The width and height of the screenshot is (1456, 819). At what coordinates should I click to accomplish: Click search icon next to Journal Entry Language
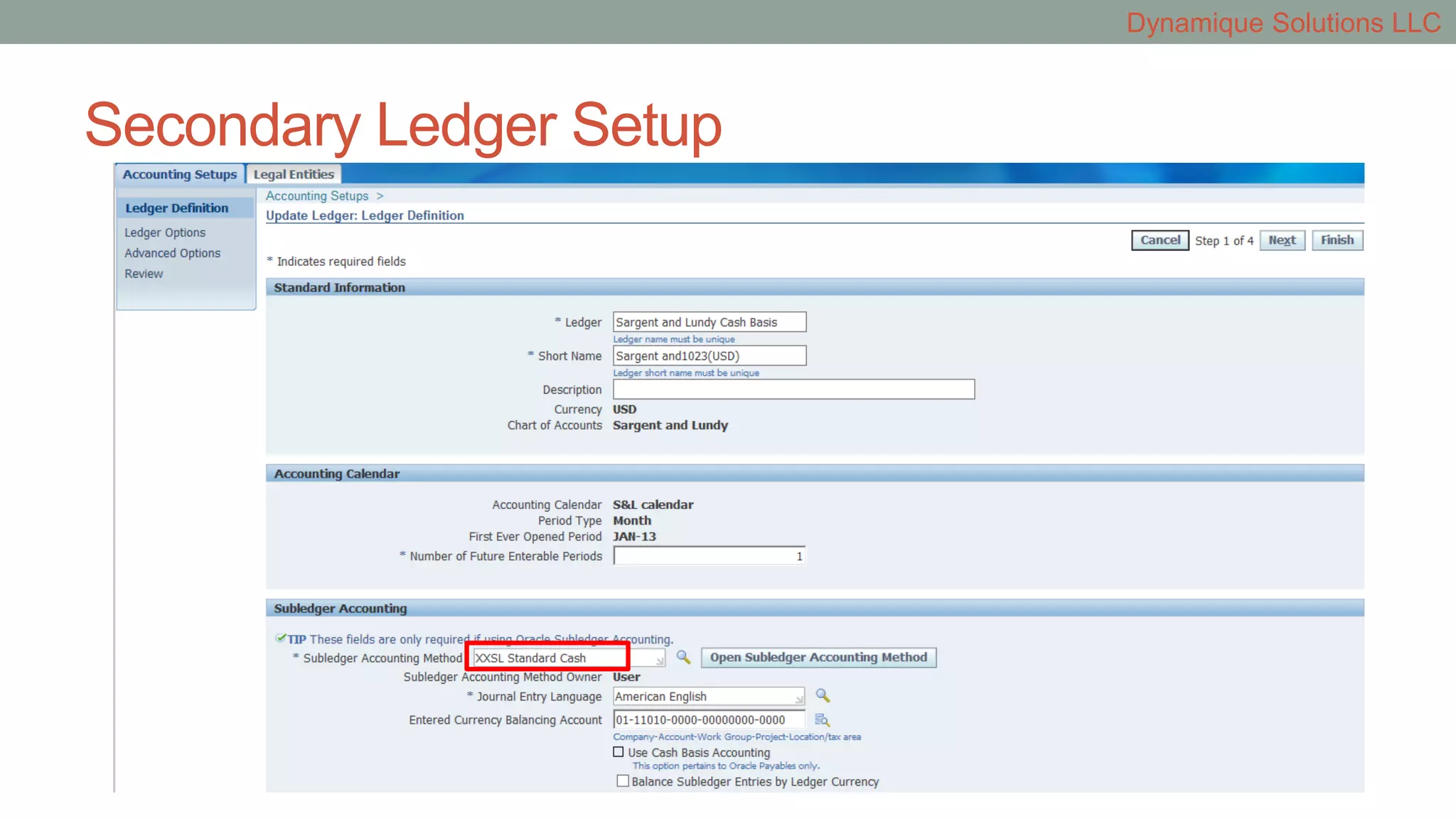[823, 696]
